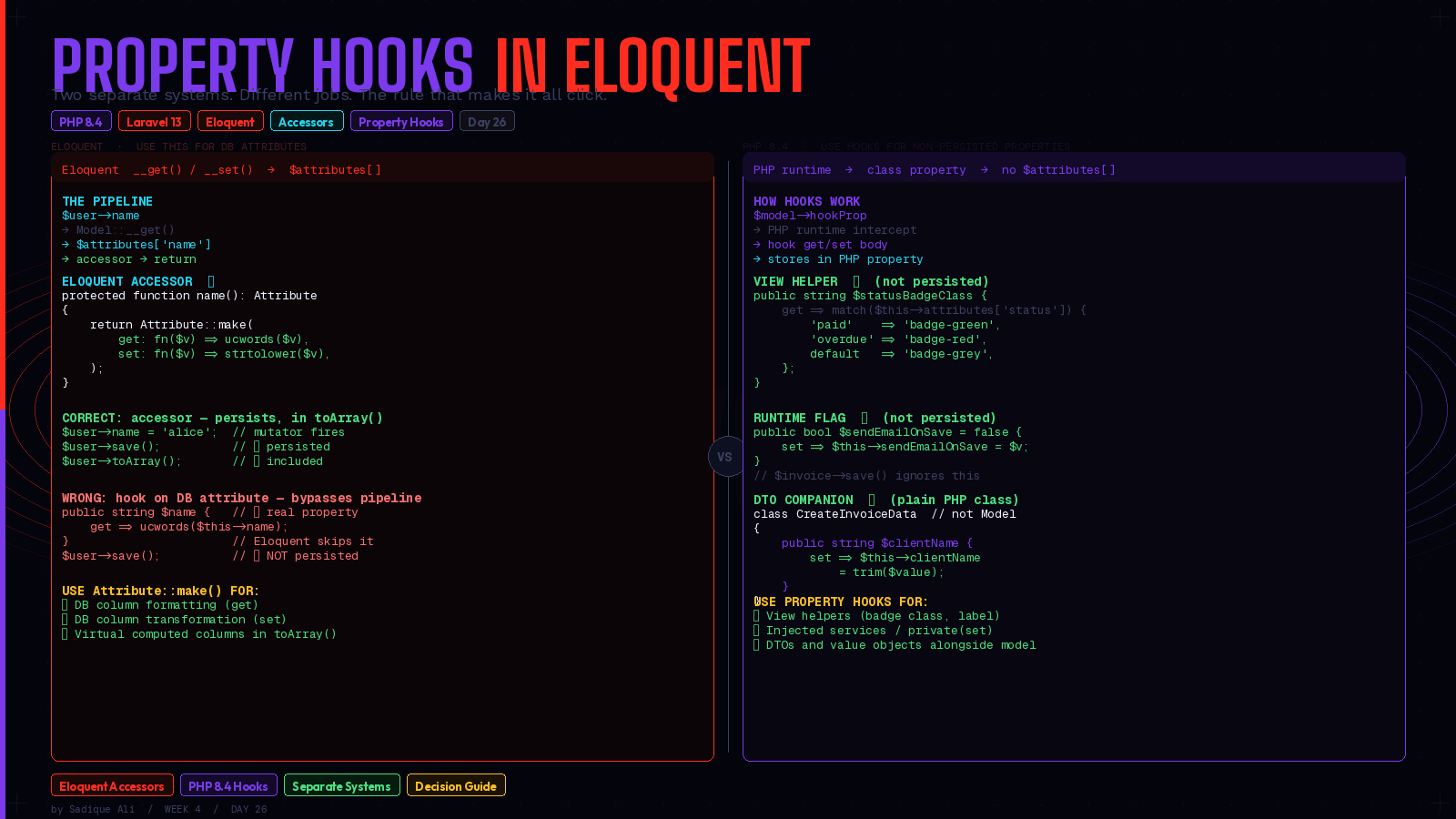This screenshot has width=1456, height=819.
Task: Switch to the Accessors tab
Action: (x=307, y=120)
